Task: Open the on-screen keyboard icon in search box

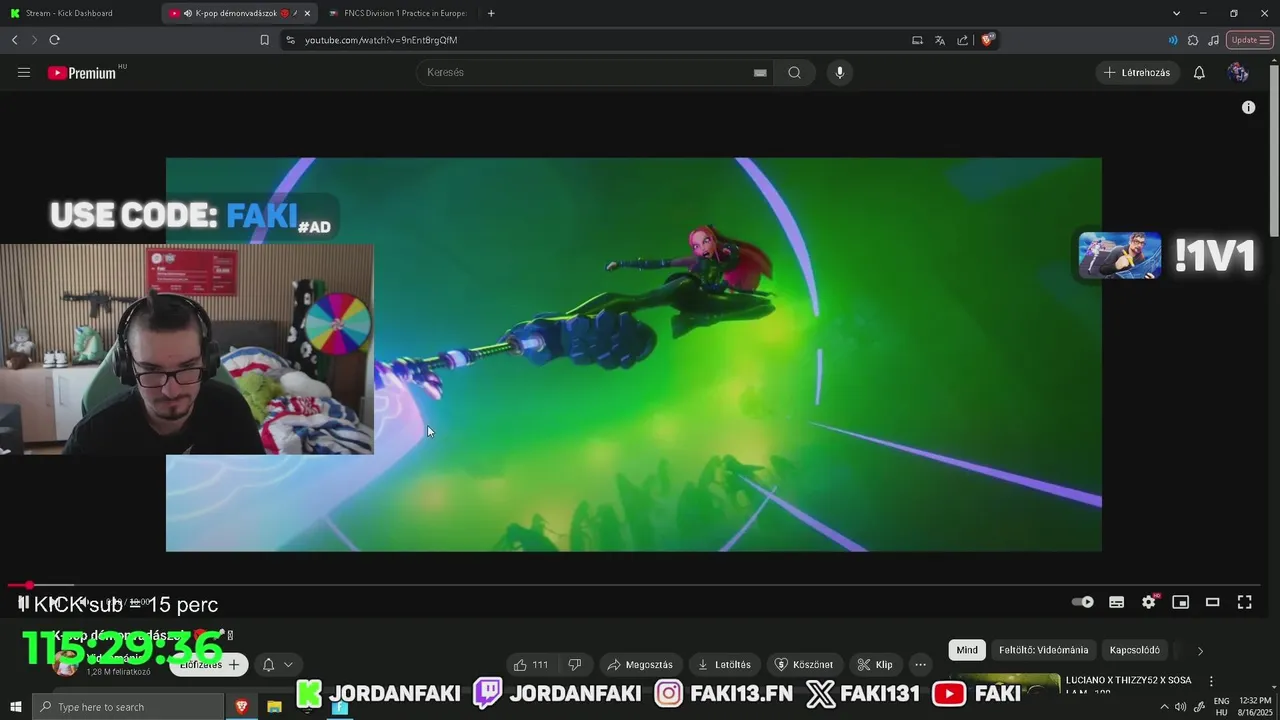Action: 760,72
